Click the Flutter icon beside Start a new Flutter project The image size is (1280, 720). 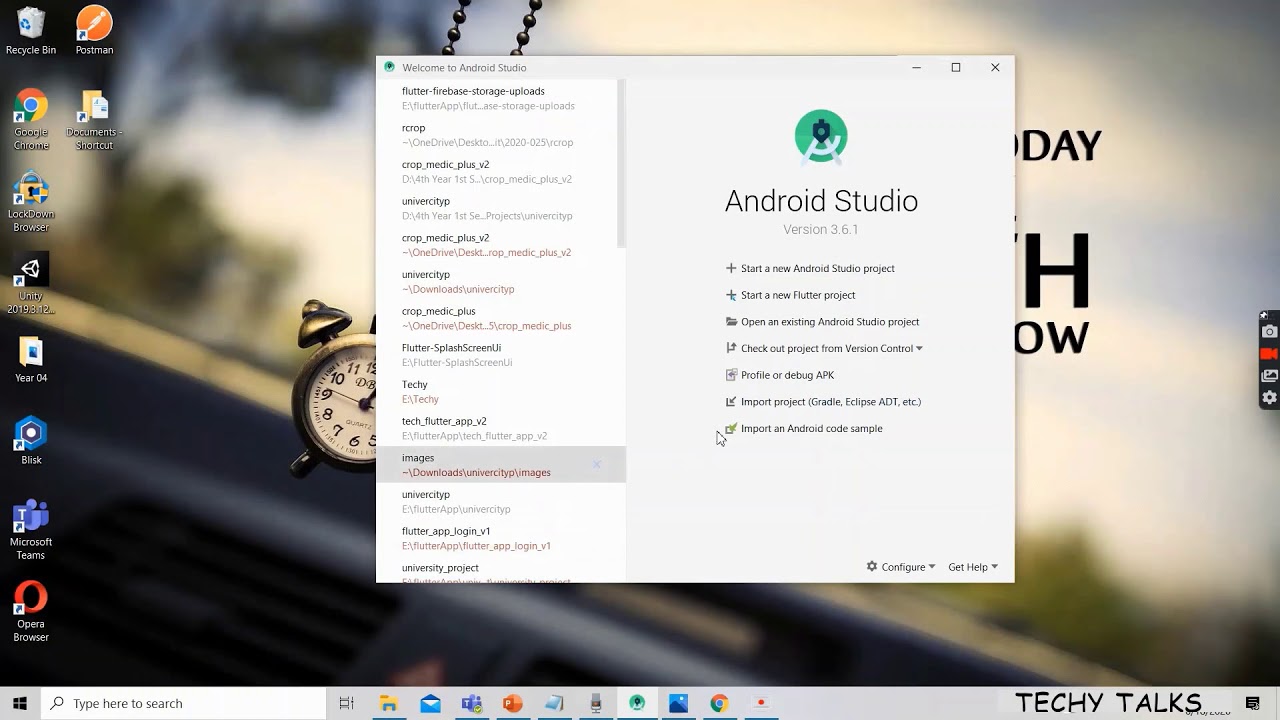(x=731, y=295)
